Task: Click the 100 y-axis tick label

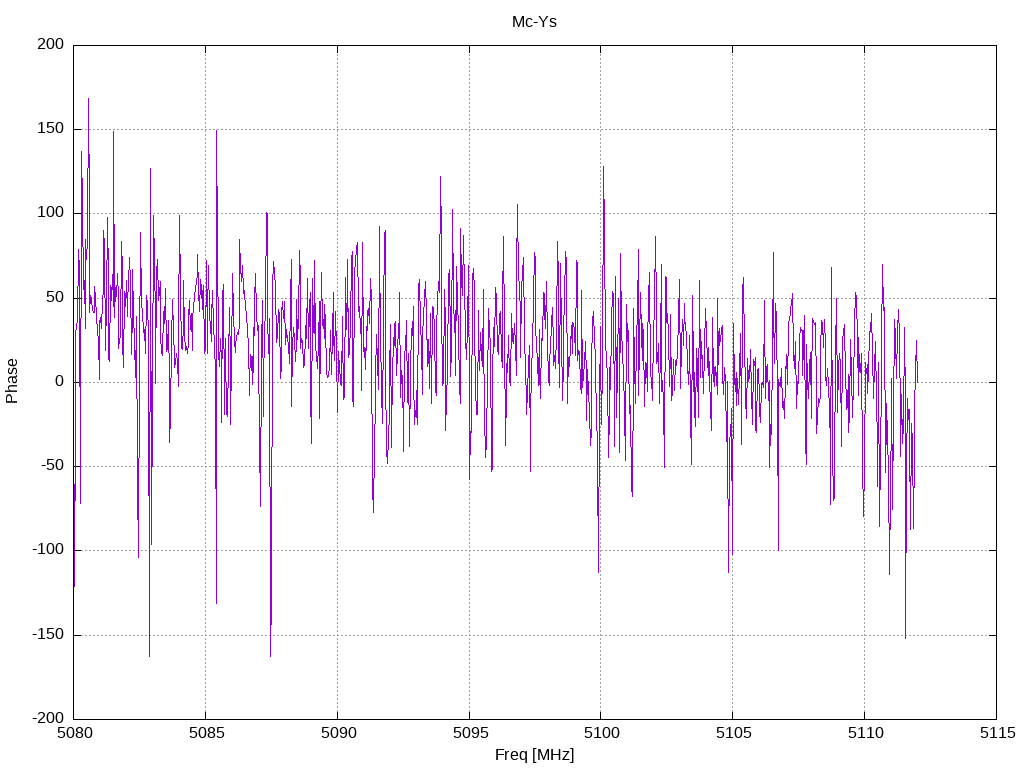Action: [51, 213]
